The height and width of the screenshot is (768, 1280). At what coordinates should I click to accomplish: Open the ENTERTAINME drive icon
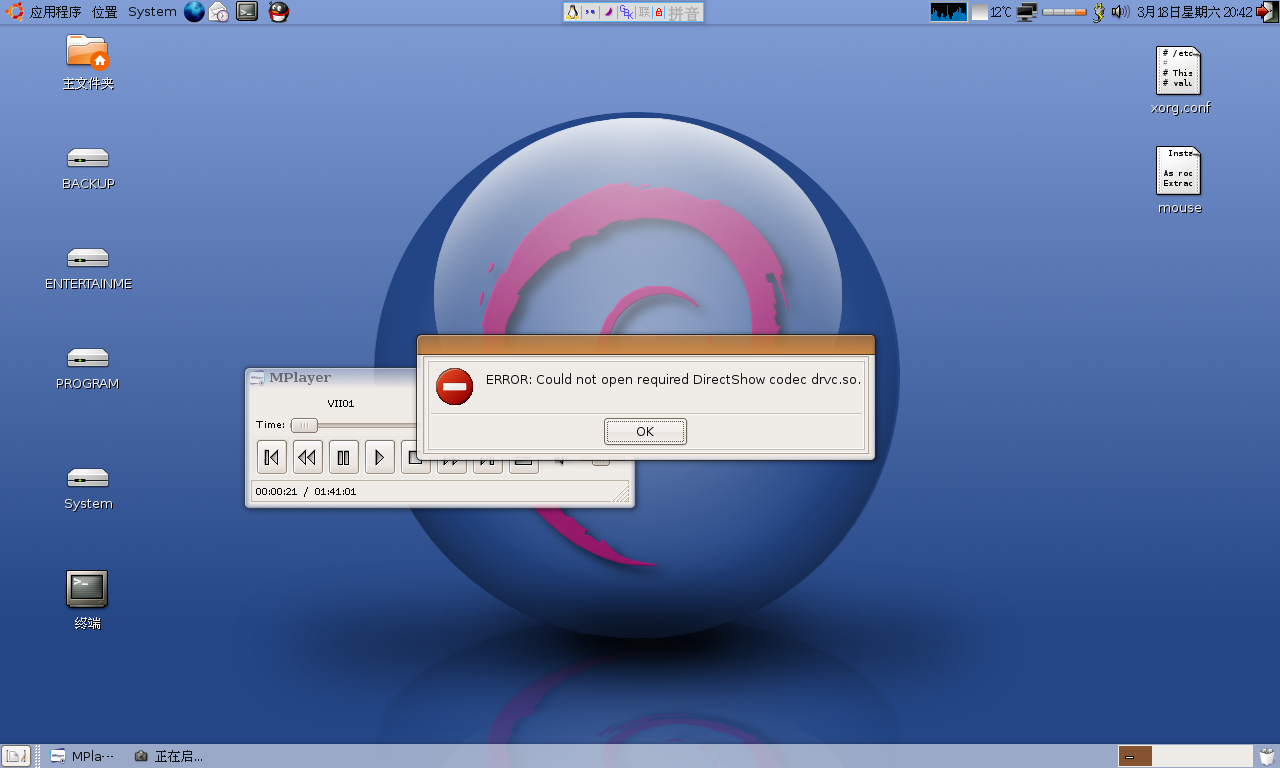tap(88, 268)
